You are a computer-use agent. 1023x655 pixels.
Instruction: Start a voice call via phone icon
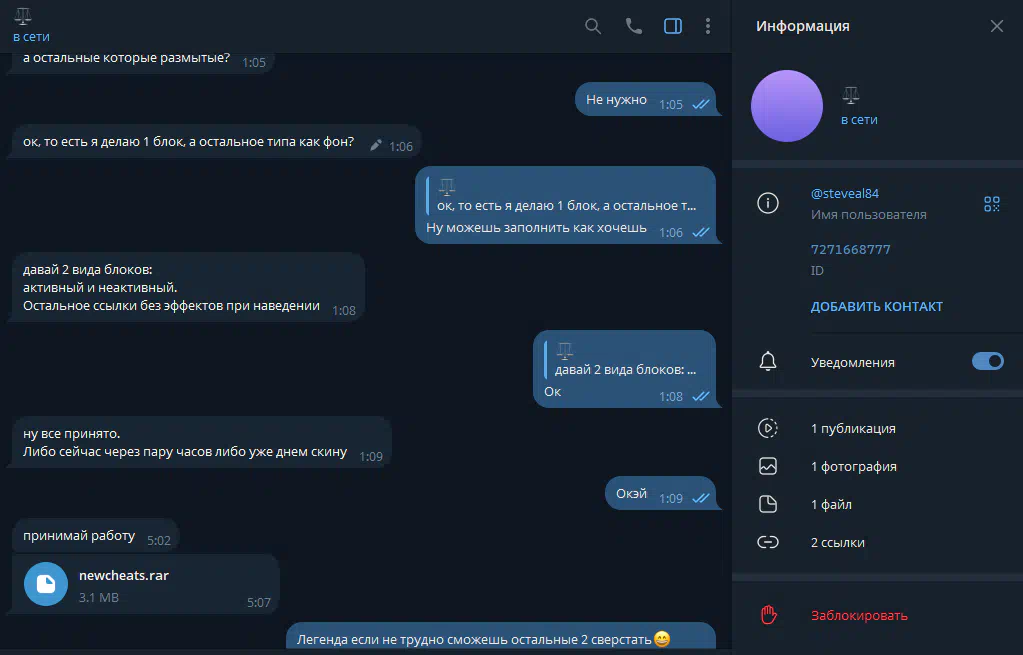click(634, 26)
